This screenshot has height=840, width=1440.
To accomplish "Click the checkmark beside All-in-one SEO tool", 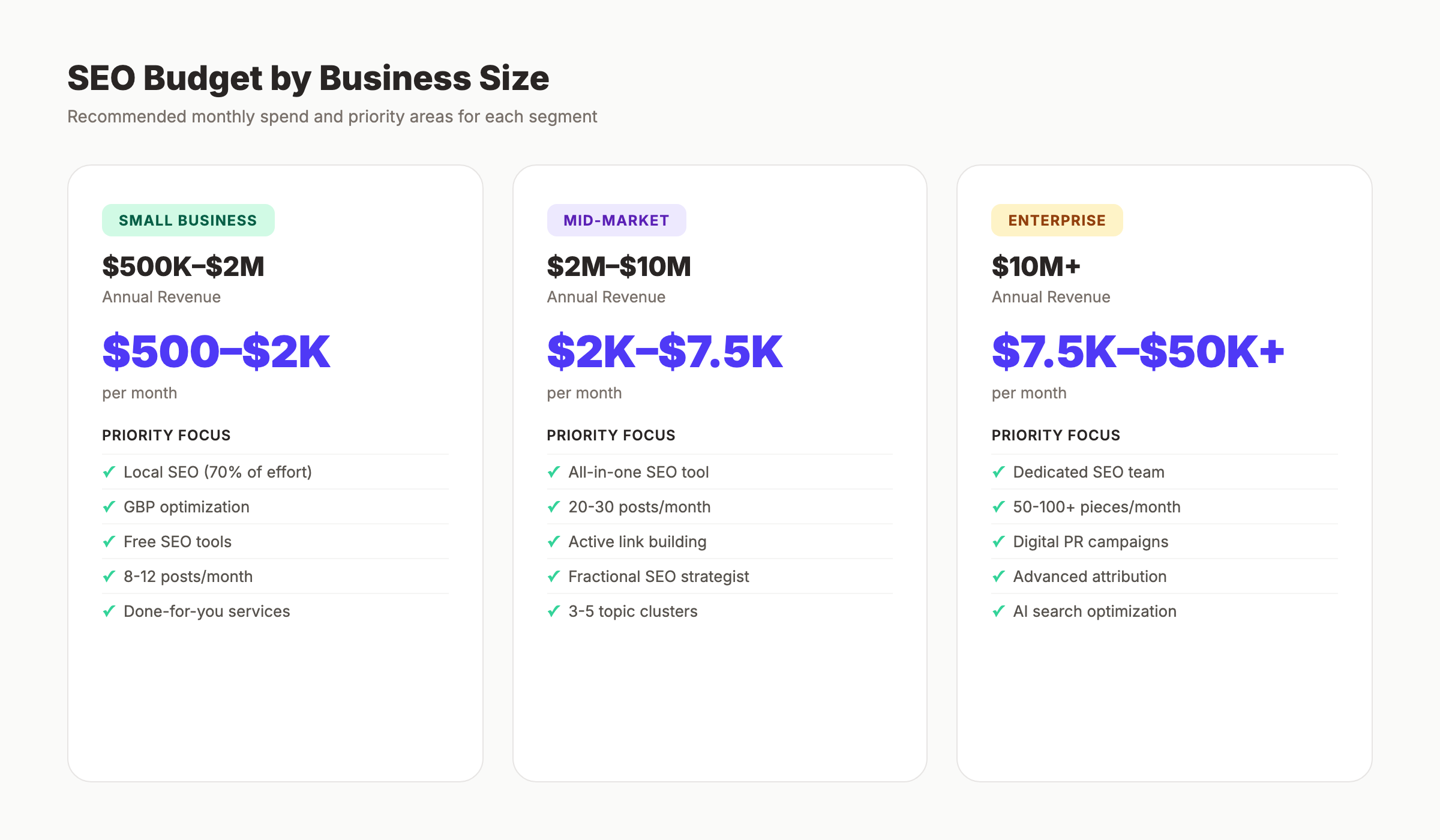I will (553, 472).
